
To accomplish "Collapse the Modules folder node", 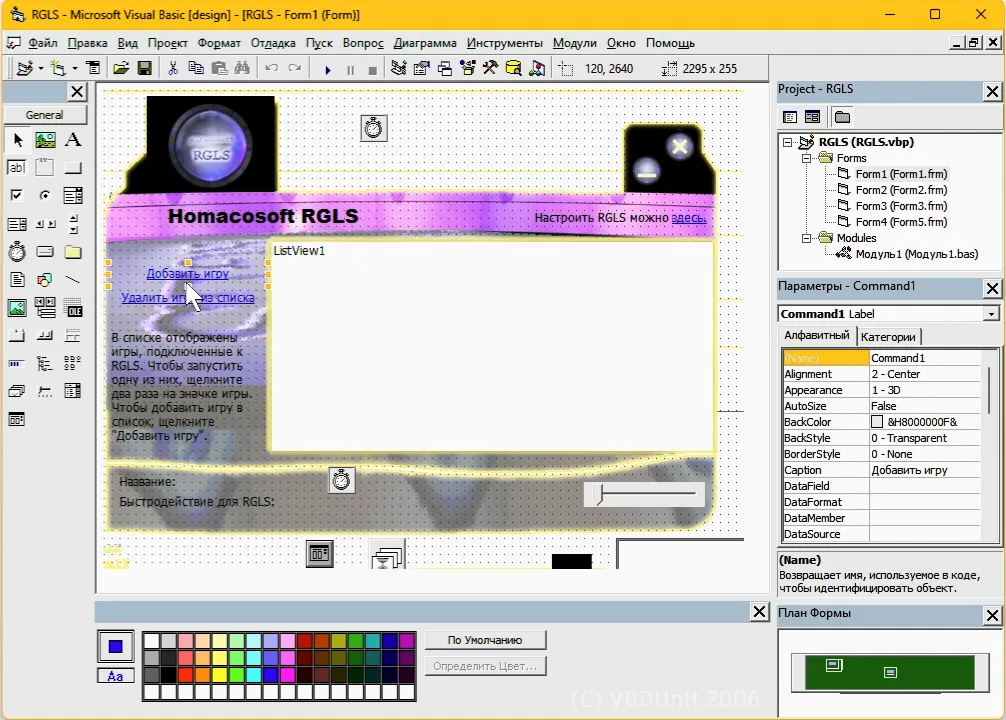I will (x=806, y=238).
